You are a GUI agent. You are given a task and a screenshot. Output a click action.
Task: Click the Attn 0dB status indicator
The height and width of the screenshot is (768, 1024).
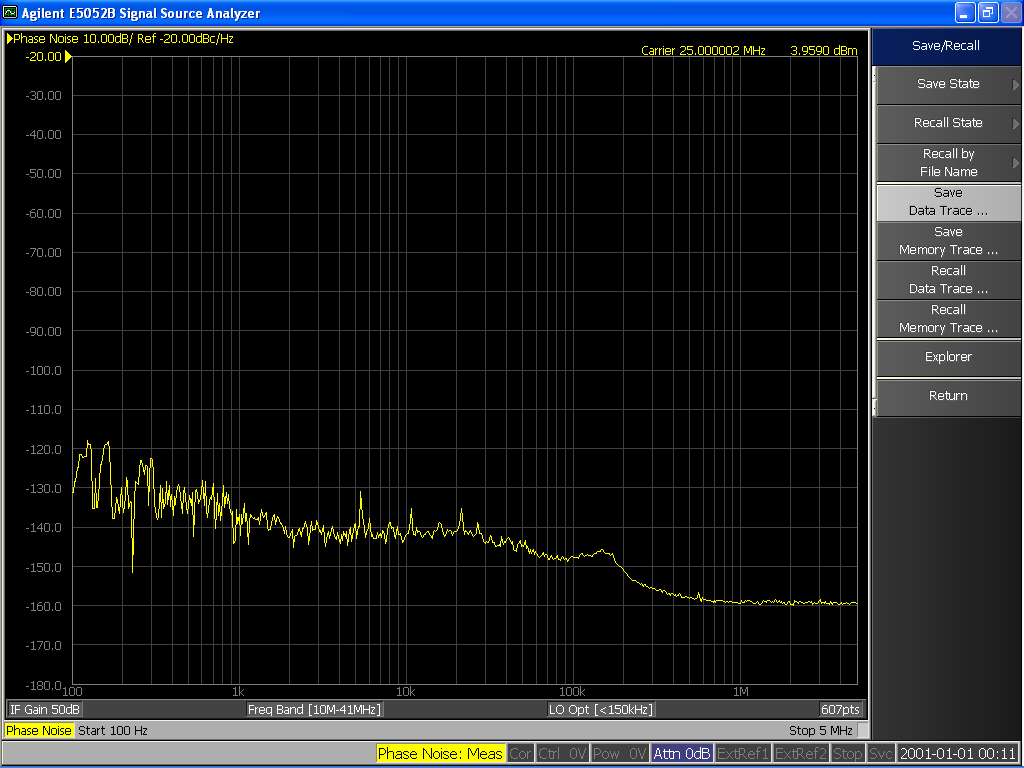click(682, 754)
